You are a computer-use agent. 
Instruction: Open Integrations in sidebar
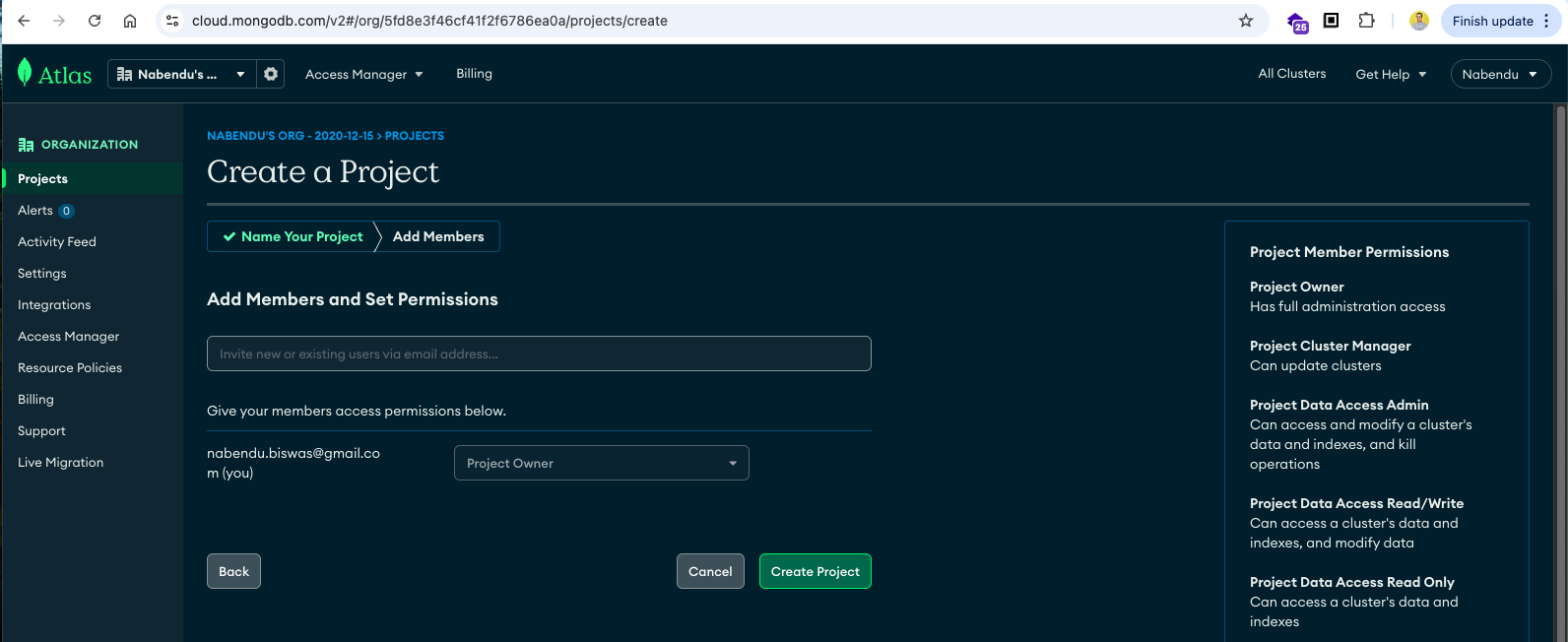point(54,305)
